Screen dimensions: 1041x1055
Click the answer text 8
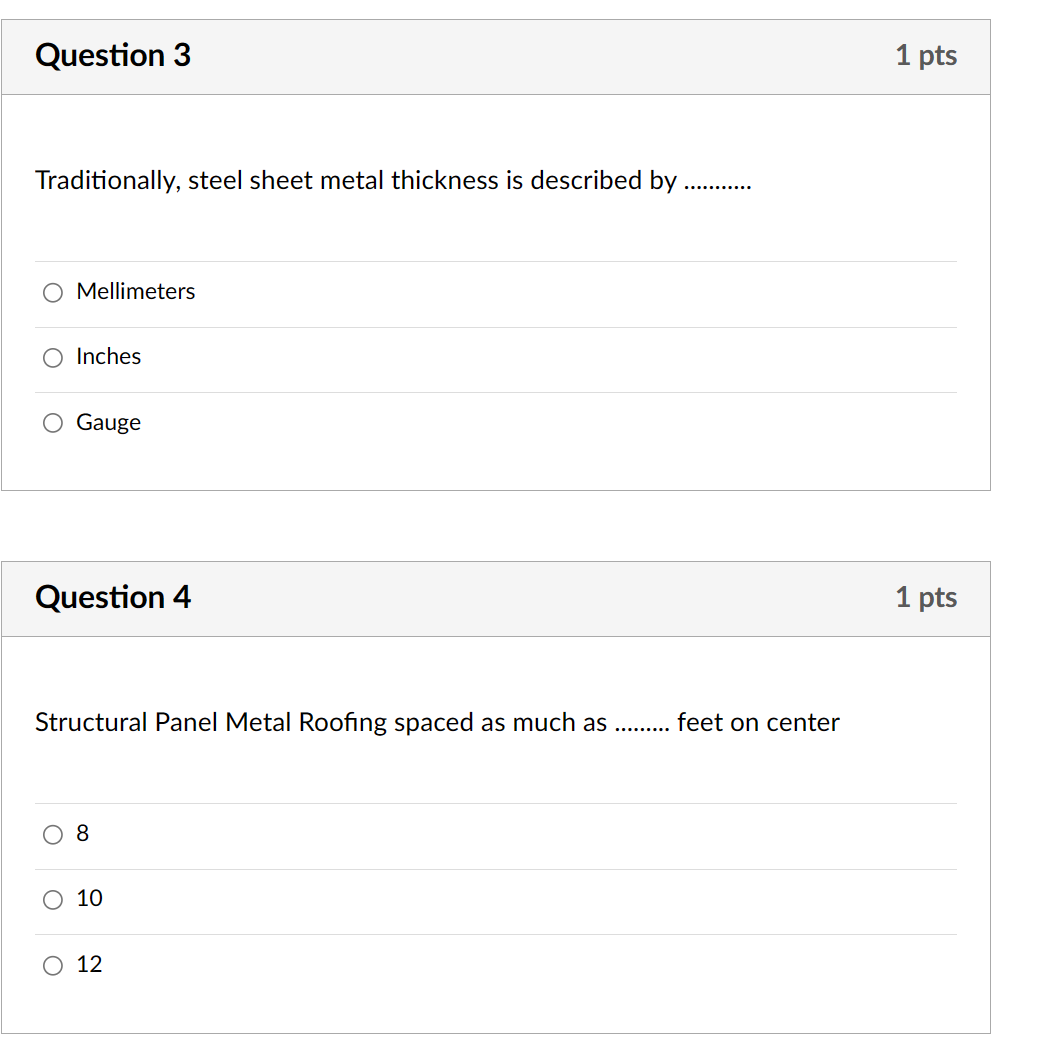(x=81, y=833)
